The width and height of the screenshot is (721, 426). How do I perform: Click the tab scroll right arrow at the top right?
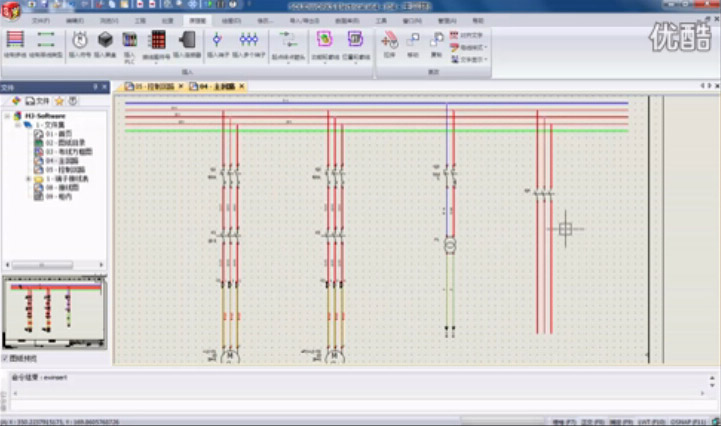tap(710, 86)
